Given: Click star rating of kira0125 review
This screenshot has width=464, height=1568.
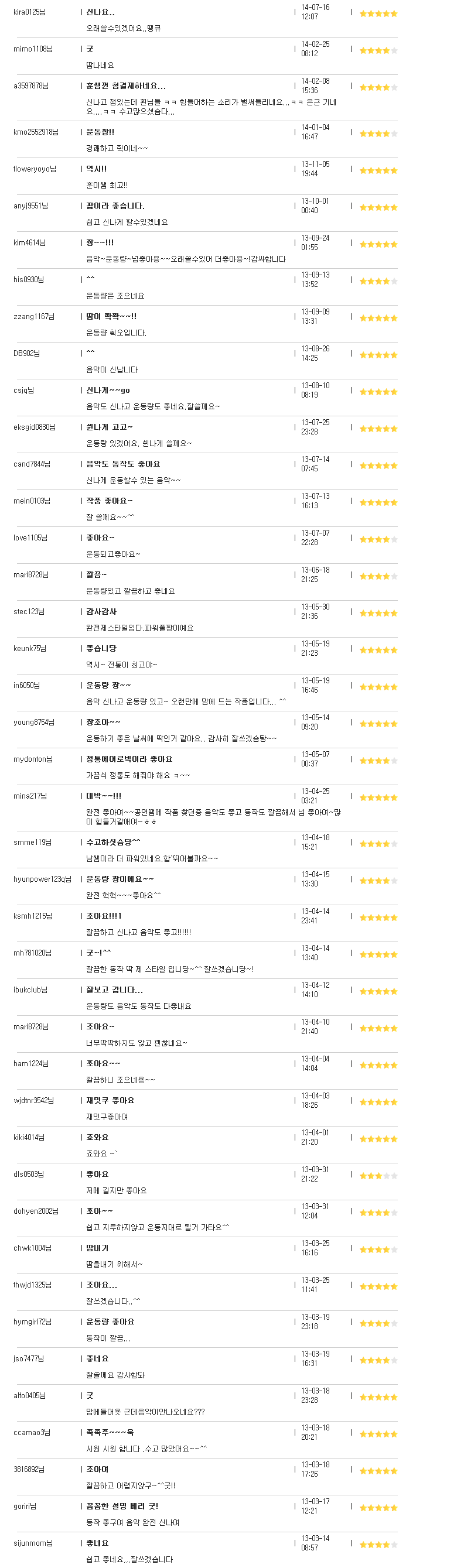Looking at the screenshot, I should (378, 13).
